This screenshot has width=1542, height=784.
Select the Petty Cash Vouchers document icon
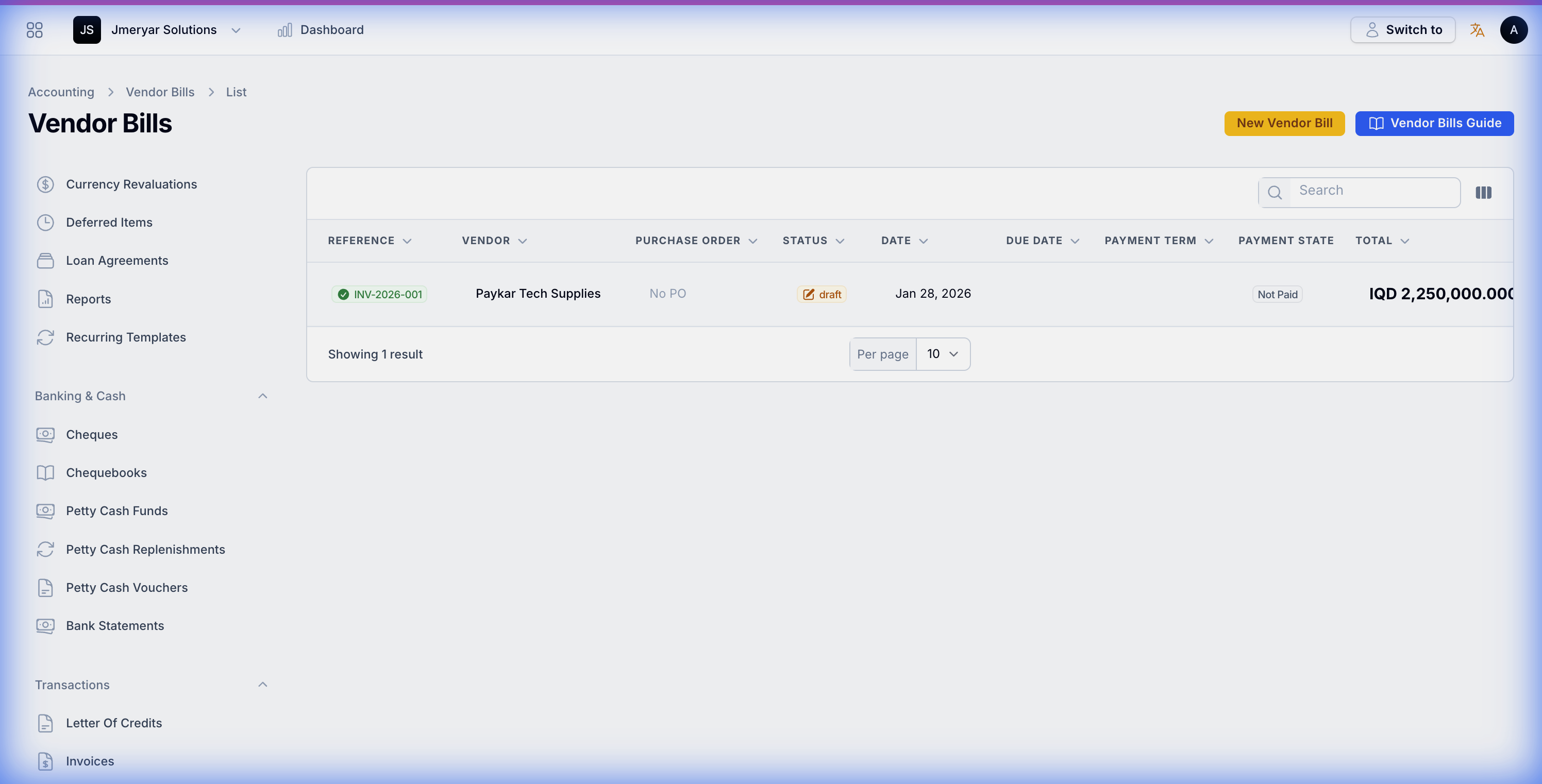coord(46,588)
